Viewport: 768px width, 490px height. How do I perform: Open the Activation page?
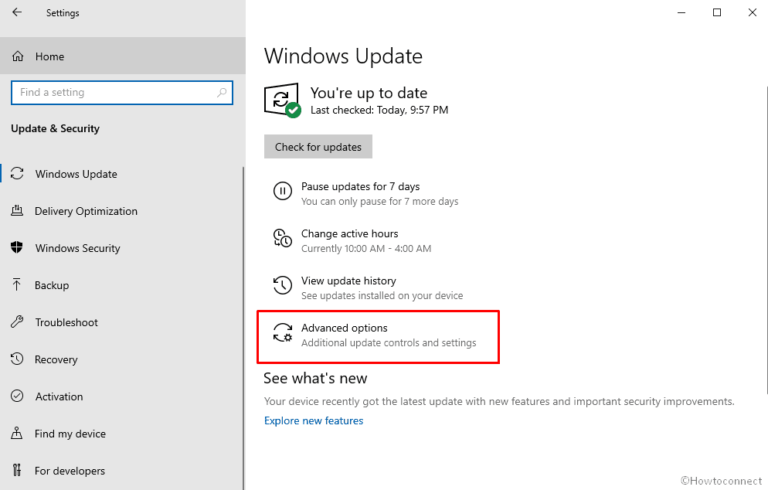click(121, 396)
